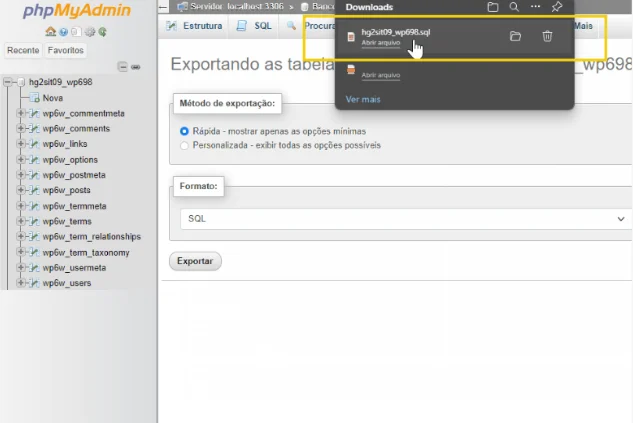The height and width of the screenshot is (423, 633).
Task: Open downloads folder icon in Downloads header
Action: [493, 7]
